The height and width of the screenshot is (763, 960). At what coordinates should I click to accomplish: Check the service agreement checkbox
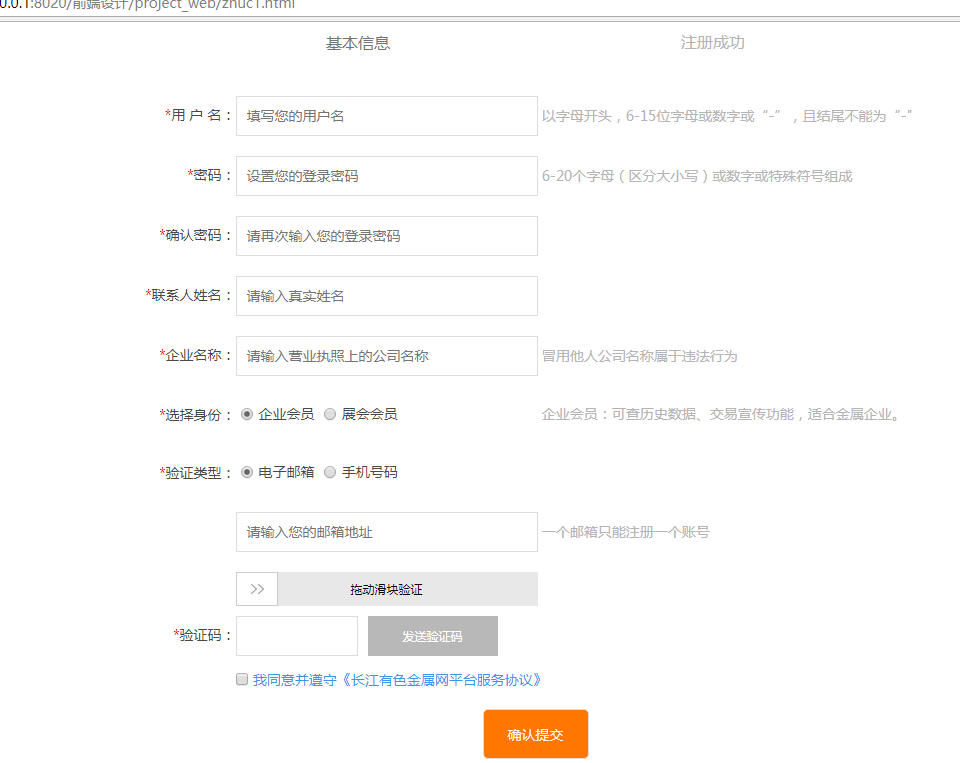[242, 680]
